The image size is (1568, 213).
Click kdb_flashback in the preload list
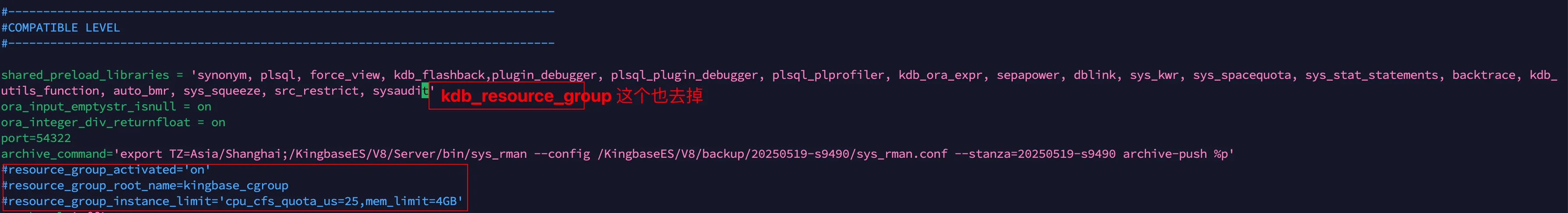439,75
